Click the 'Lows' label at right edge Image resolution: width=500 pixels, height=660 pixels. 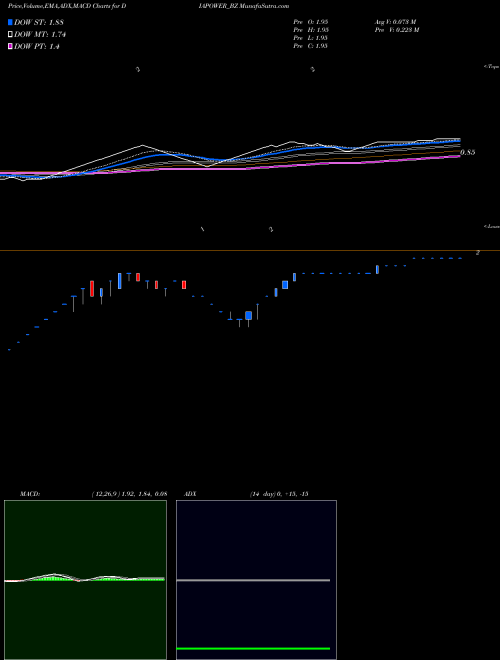492,226
